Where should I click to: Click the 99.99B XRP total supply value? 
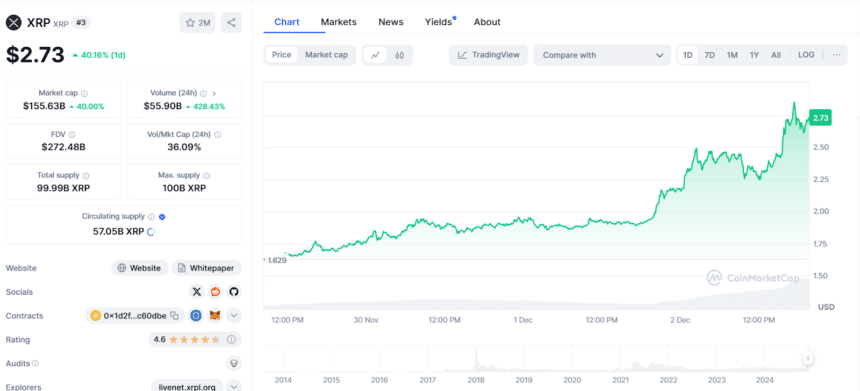[x=64, y=188]
